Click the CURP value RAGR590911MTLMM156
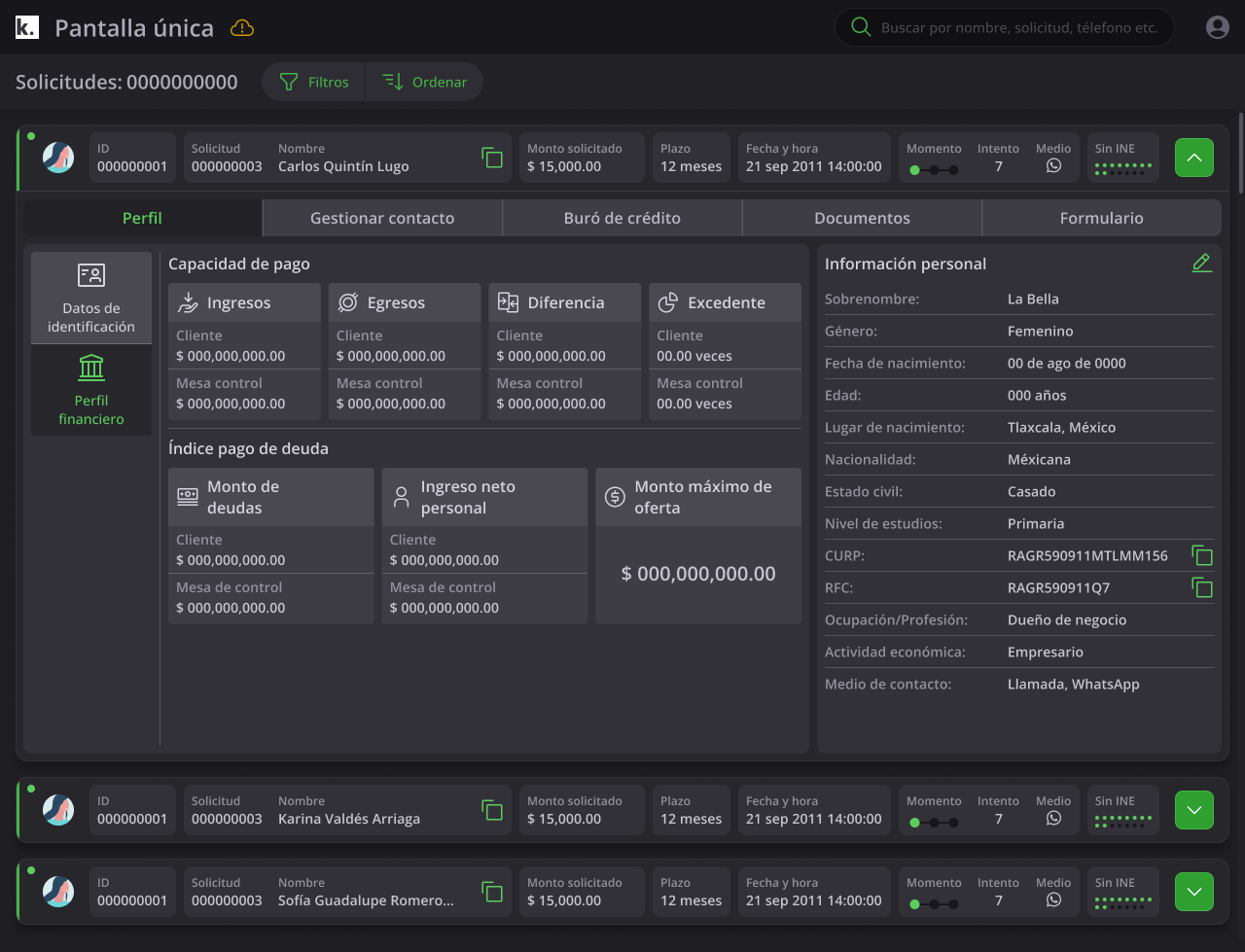This screenshot has width=1245, height=952. coord(1087,555)
